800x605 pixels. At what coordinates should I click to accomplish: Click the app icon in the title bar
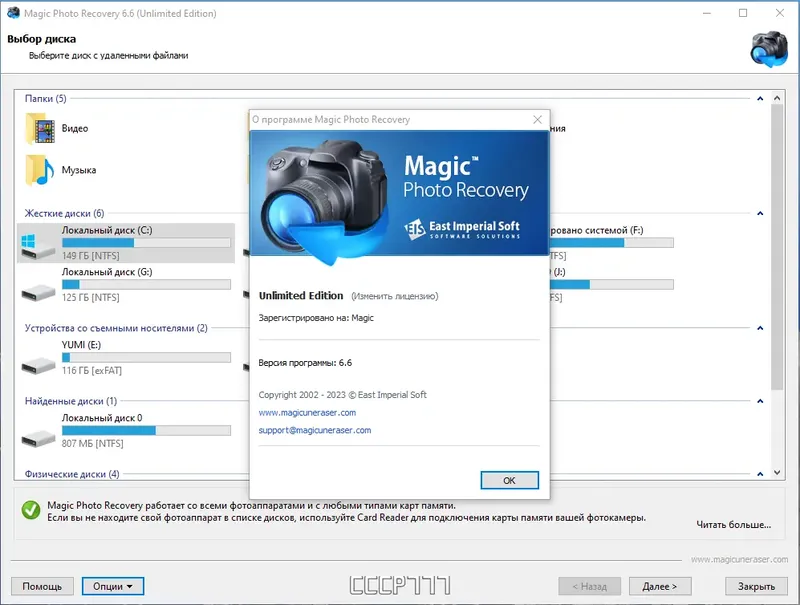click(x=13, y=13)
